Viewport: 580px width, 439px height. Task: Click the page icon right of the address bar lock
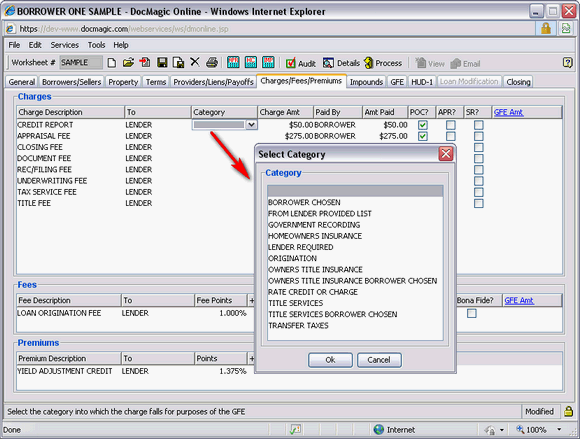coord(566,28)
